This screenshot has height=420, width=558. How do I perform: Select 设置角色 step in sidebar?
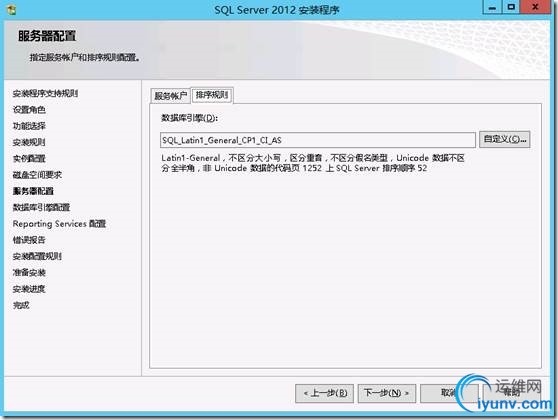(29, 110)
